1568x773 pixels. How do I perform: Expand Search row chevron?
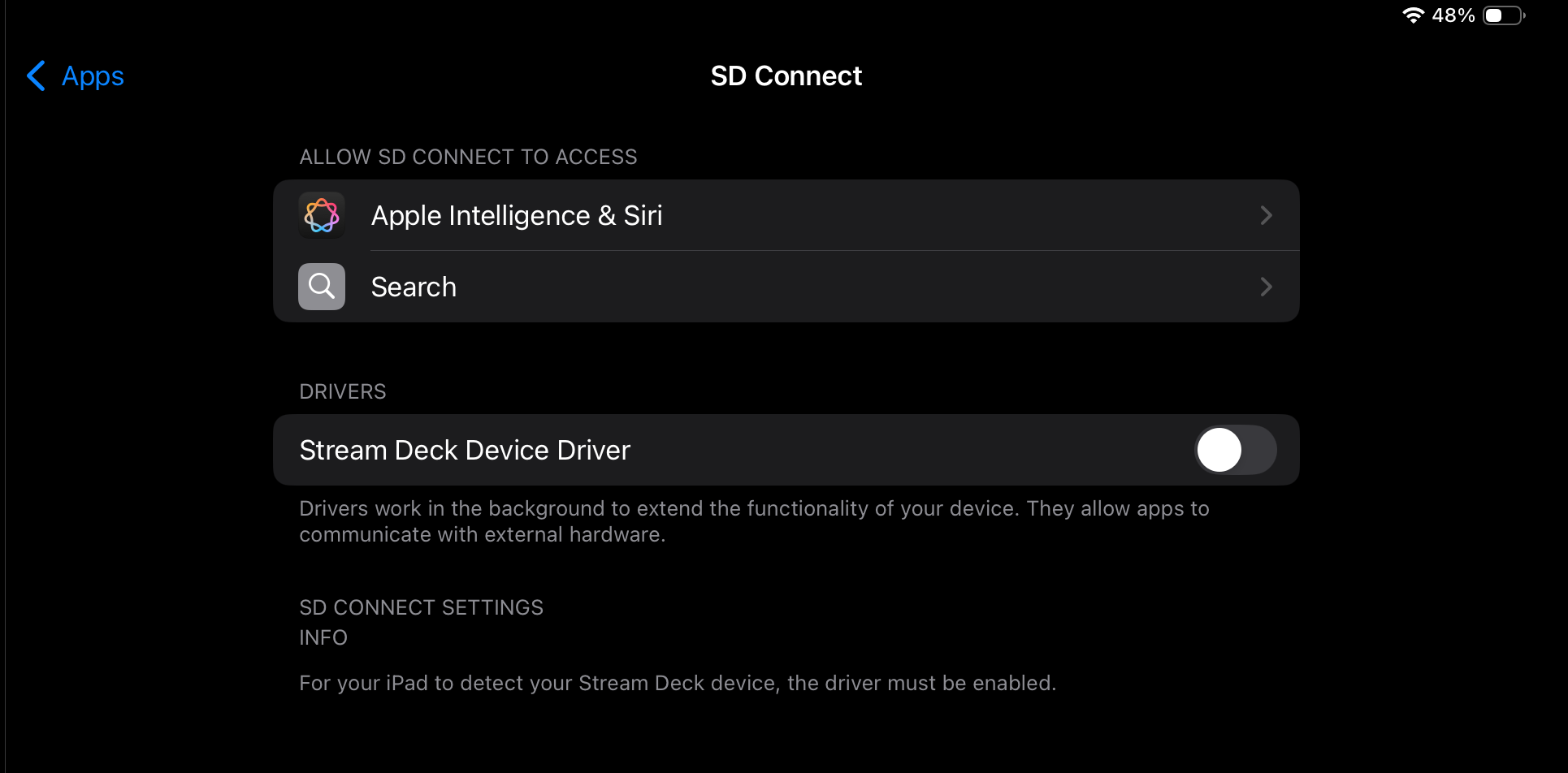pyautogui.click(x=1266, y=287)
